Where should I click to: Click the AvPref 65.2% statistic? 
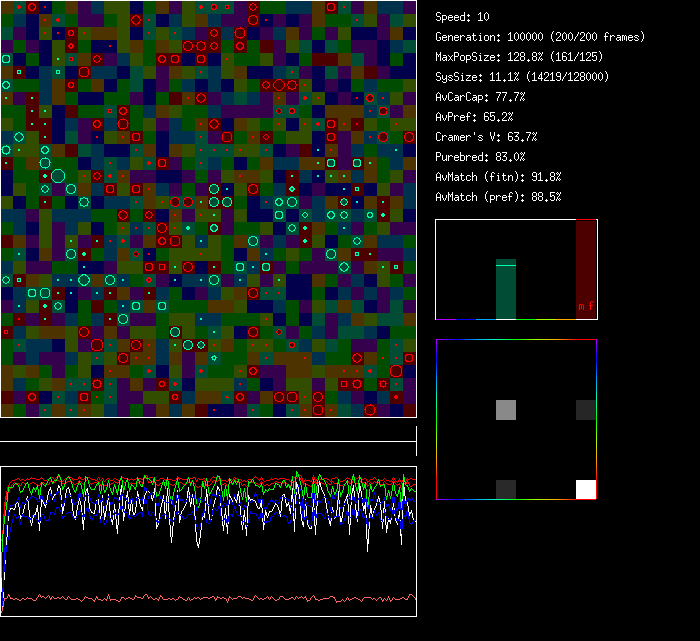[x=470, y=117]
